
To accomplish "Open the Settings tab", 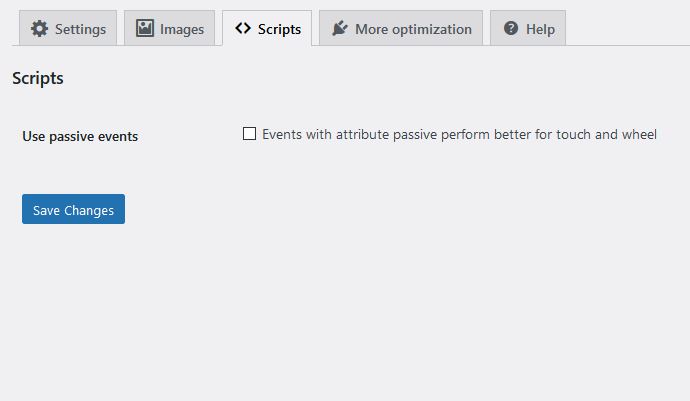I will tap(68, 28).
